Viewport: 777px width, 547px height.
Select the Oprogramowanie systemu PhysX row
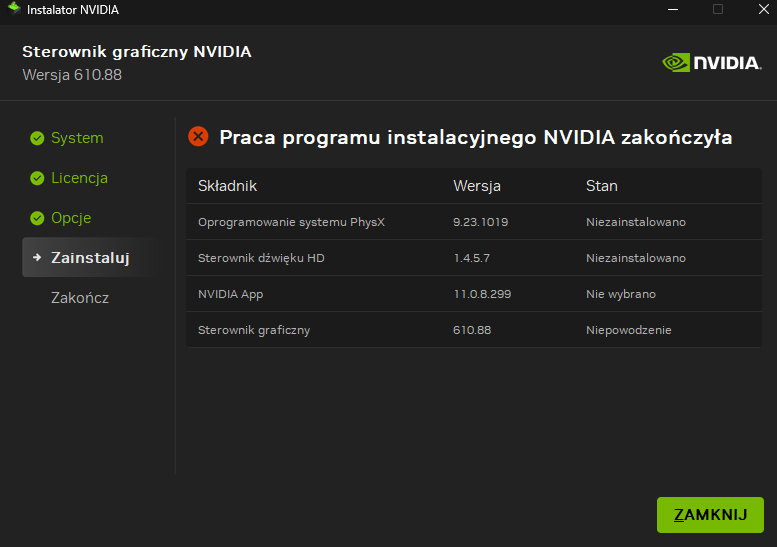474,222
